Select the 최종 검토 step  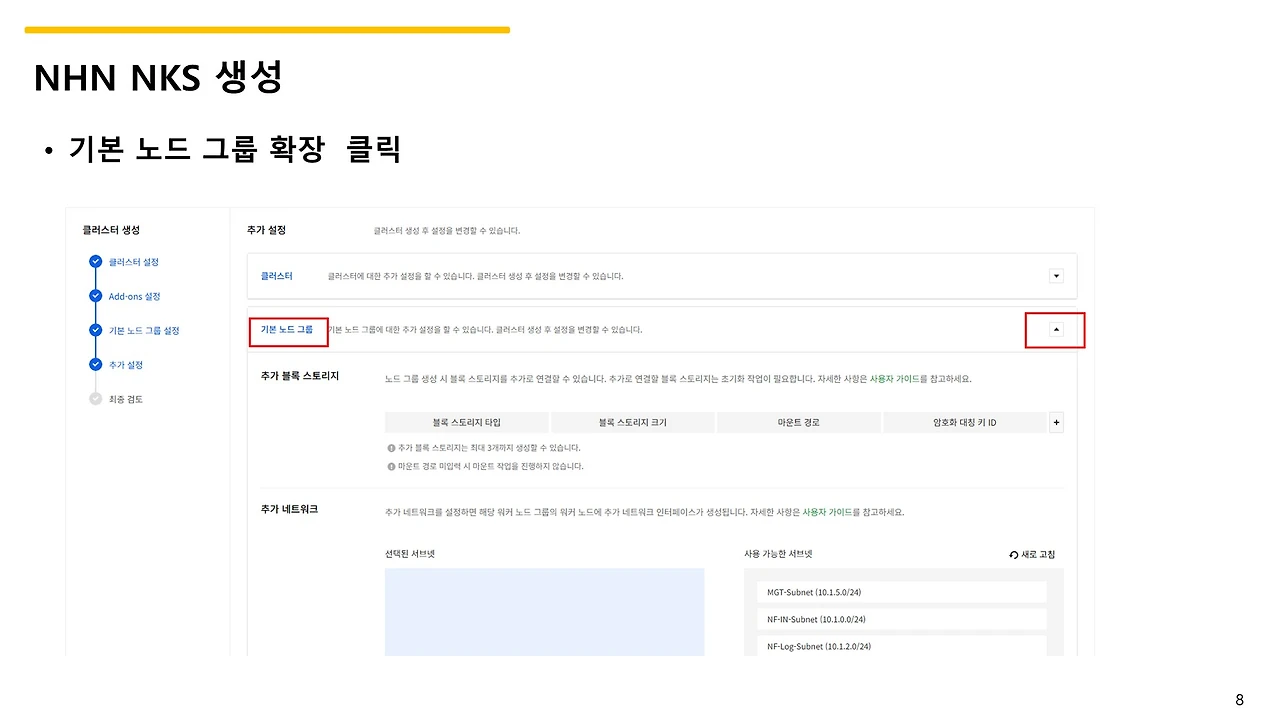click(x=125, y=399)
